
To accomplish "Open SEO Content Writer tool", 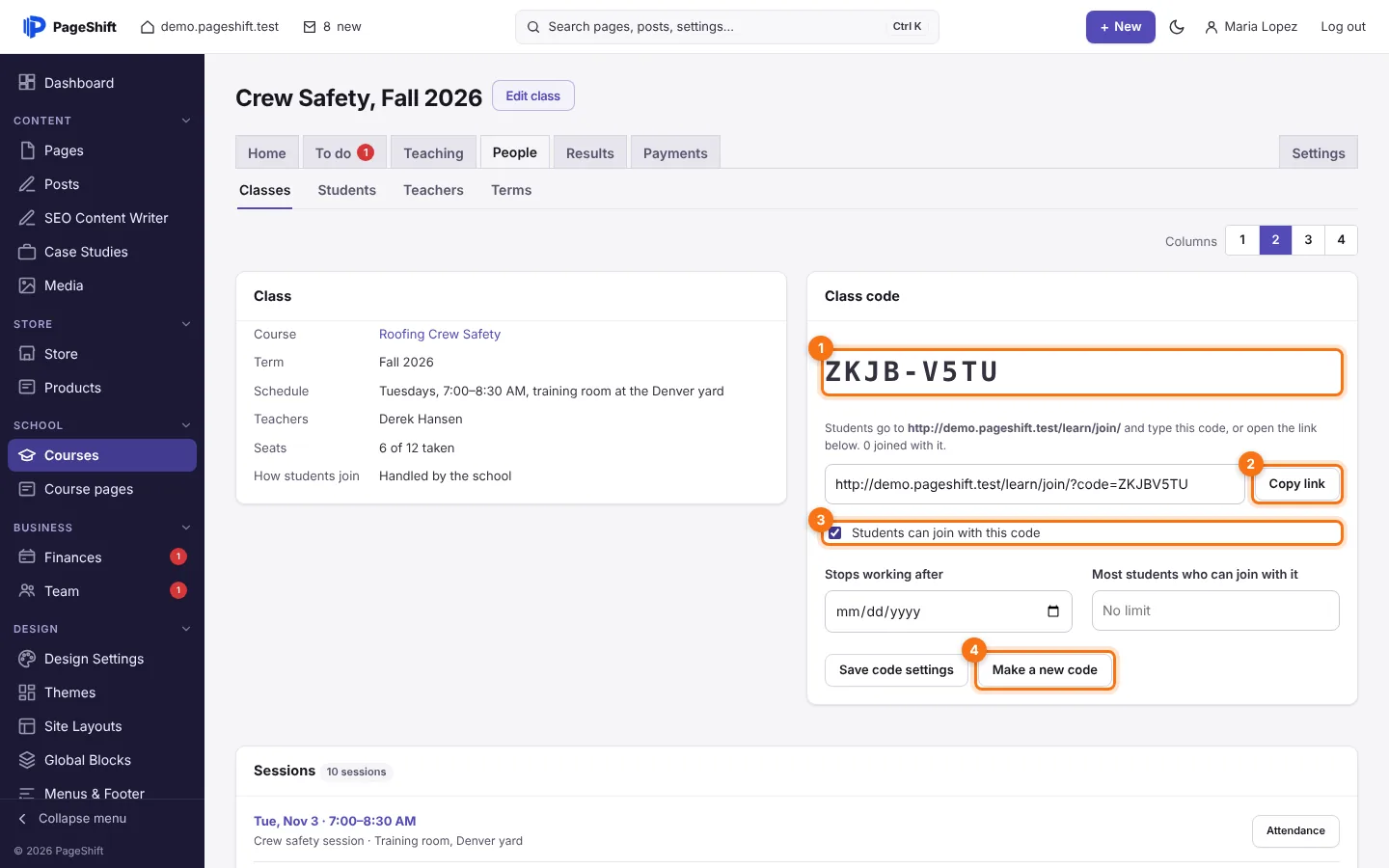I will pyautogui.click(x=102, y=218).
